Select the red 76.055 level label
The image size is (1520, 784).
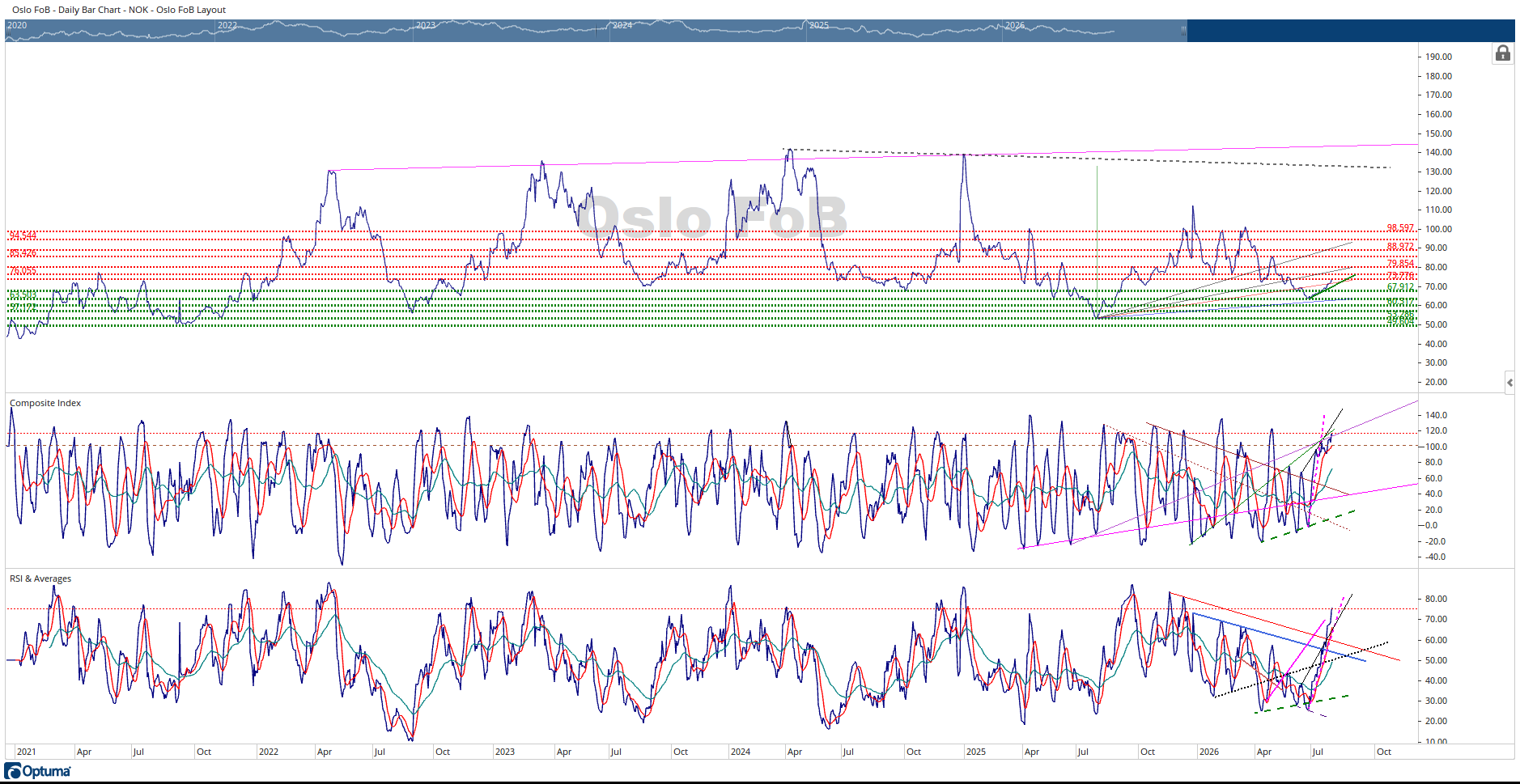click(23, 271)
